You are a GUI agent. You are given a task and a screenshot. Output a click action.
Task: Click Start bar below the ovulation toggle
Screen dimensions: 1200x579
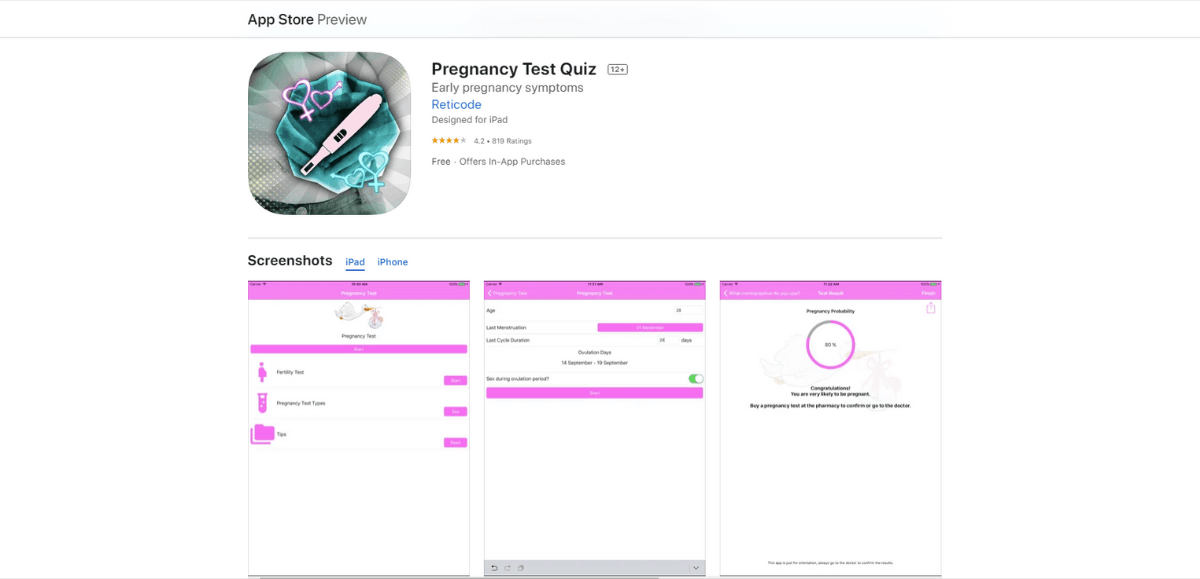595,393
